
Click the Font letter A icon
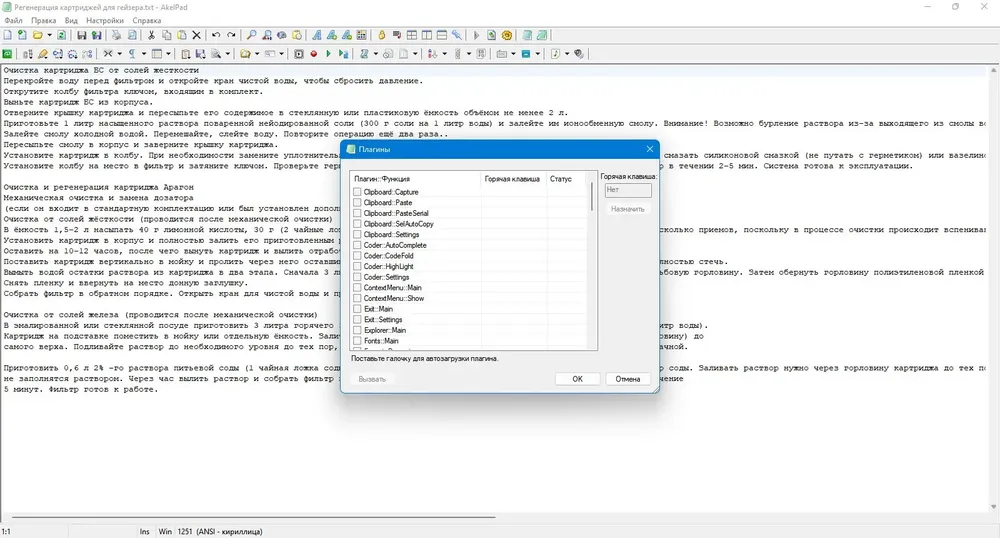point(317,36)
